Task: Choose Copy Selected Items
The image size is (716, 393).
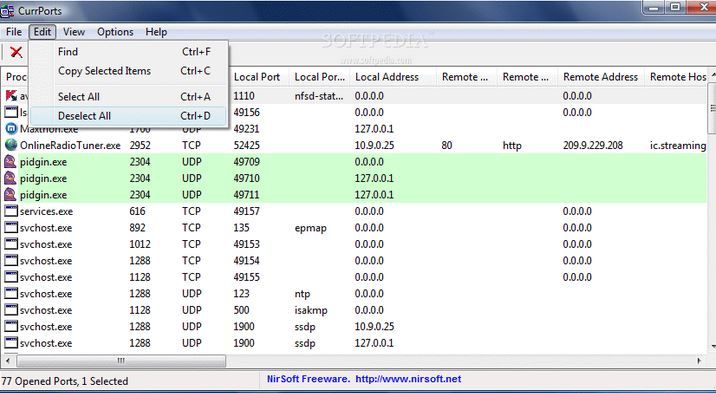Action: [129, 71]
